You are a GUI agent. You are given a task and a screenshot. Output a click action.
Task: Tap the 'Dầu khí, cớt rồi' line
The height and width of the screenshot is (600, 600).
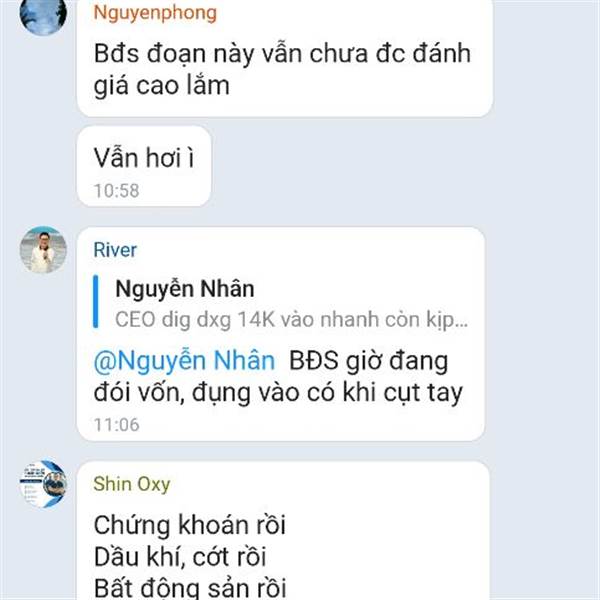180,557
